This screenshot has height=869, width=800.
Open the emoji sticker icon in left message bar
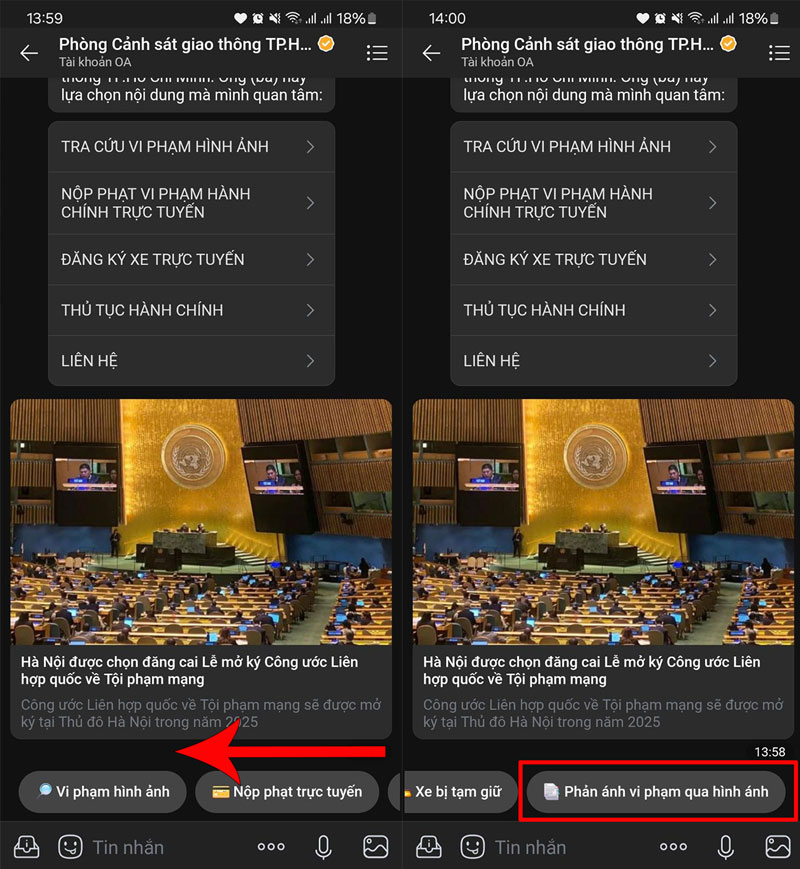point(70,847)
